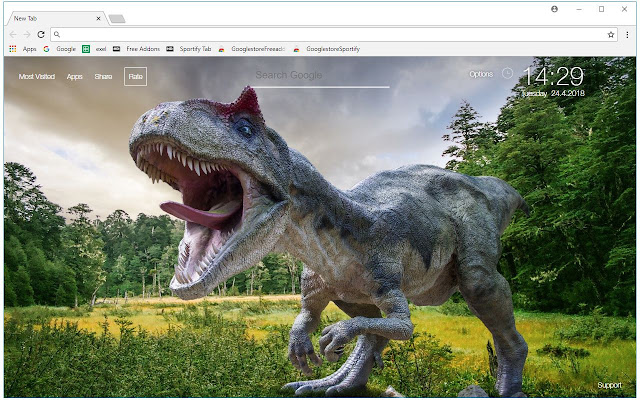The width and height of the screenshot is (640, 400).
Task: Click the back navigation arrow
Action: 13,35
